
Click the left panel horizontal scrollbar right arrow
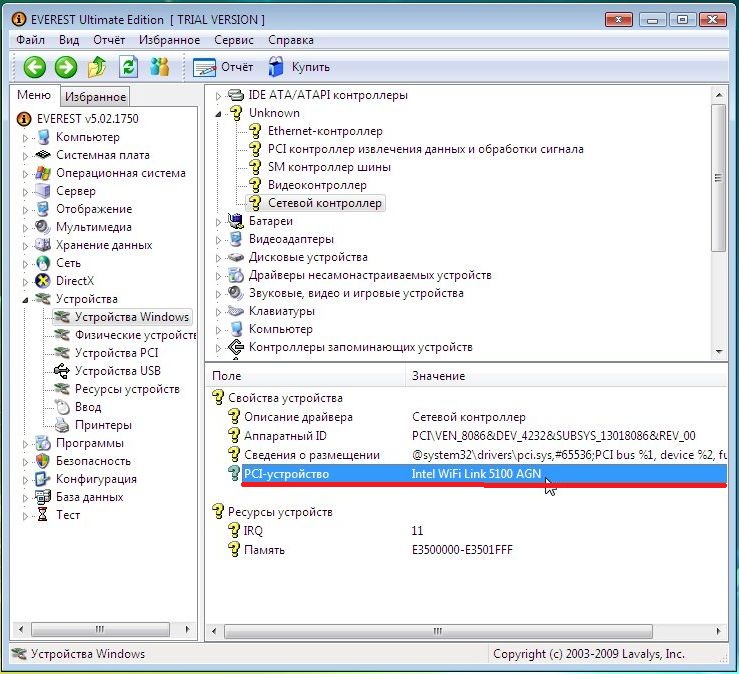pyautogui.click(x=188, y=629)
